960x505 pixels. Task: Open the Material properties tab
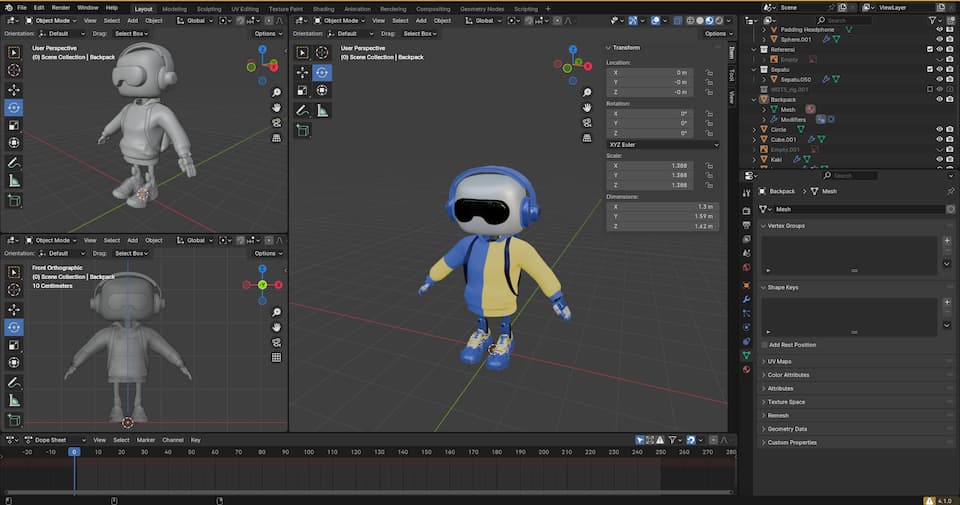tap(746, 369)
